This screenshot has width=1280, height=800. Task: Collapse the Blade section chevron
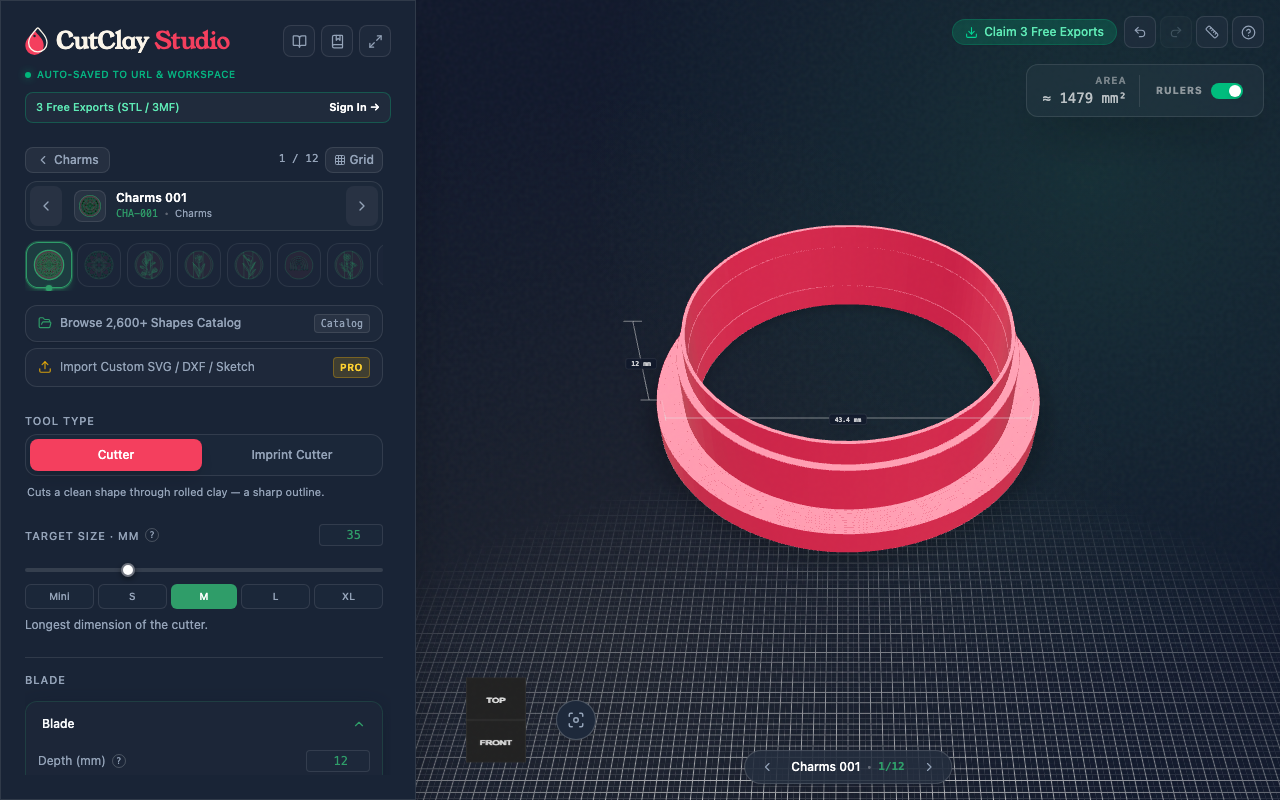pos(359,724)
